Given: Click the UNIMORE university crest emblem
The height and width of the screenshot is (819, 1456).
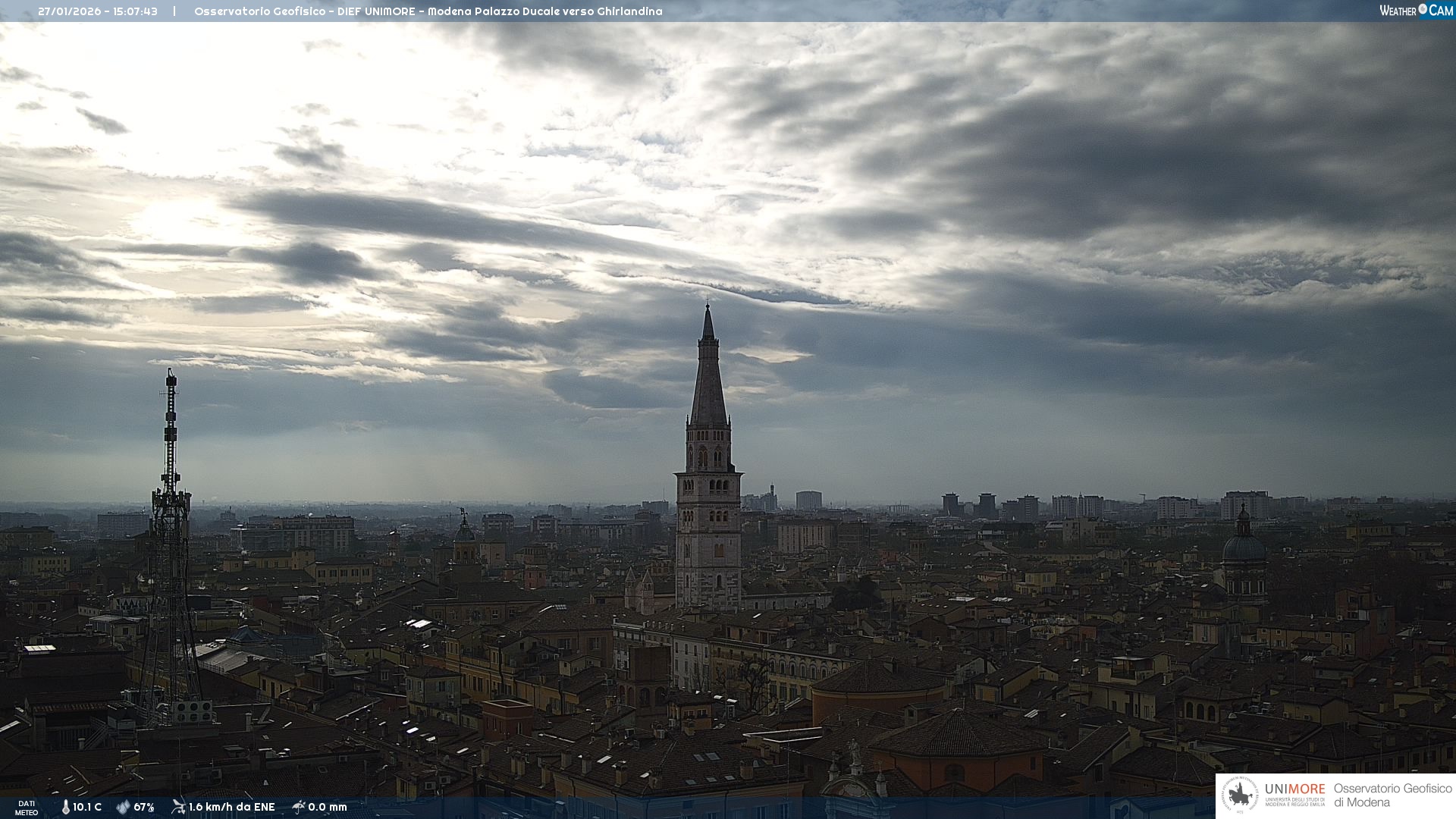Looking at the screenshot, I should coord(1241,795).
